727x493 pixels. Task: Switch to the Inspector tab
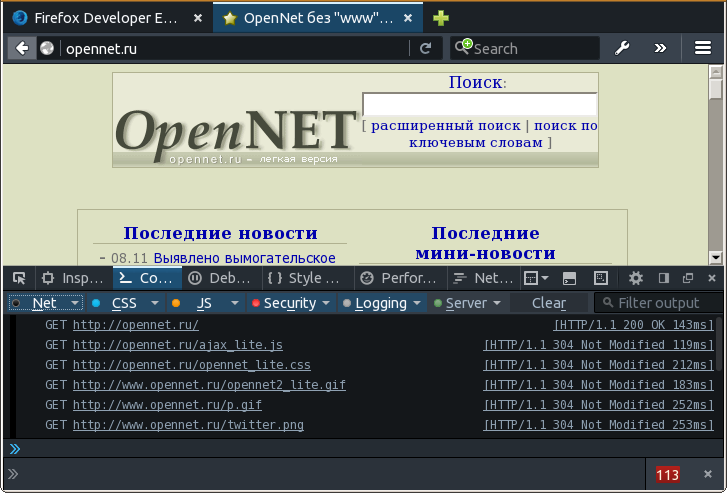[74, 278]
